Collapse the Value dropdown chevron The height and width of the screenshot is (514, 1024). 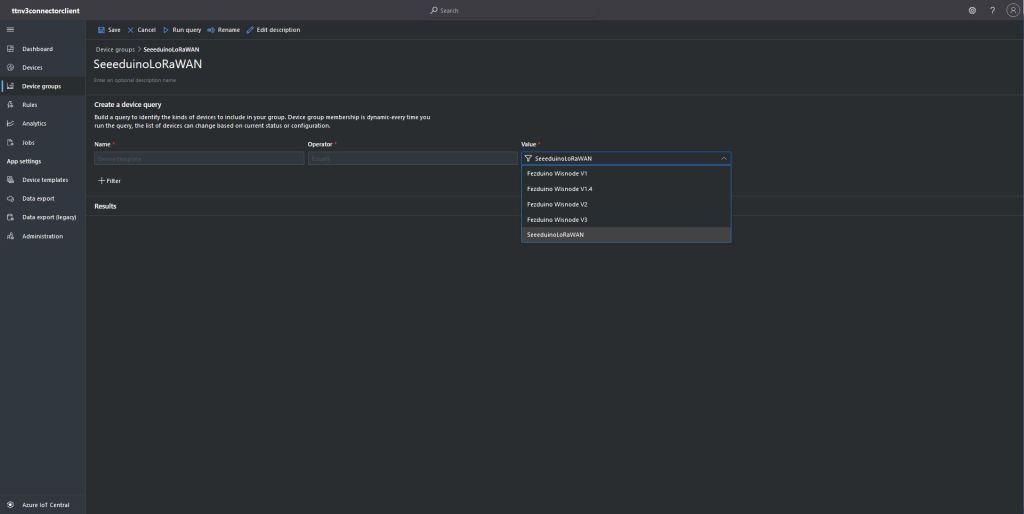coord(723,158)
